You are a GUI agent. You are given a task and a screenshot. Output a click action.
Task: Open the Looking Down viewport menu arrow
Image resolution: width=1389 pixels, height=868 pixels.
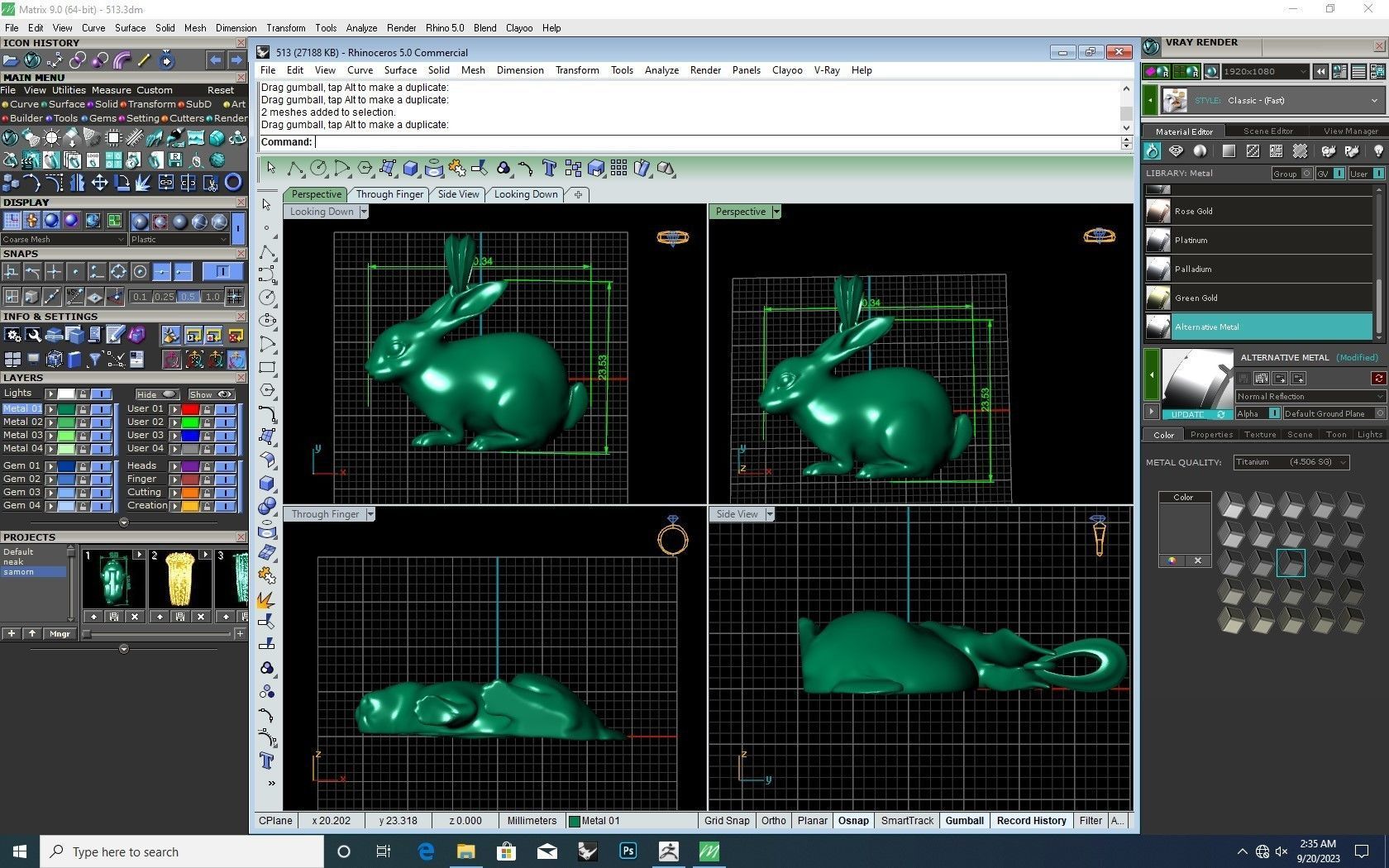pyautogui.click(x=363, y=212)
